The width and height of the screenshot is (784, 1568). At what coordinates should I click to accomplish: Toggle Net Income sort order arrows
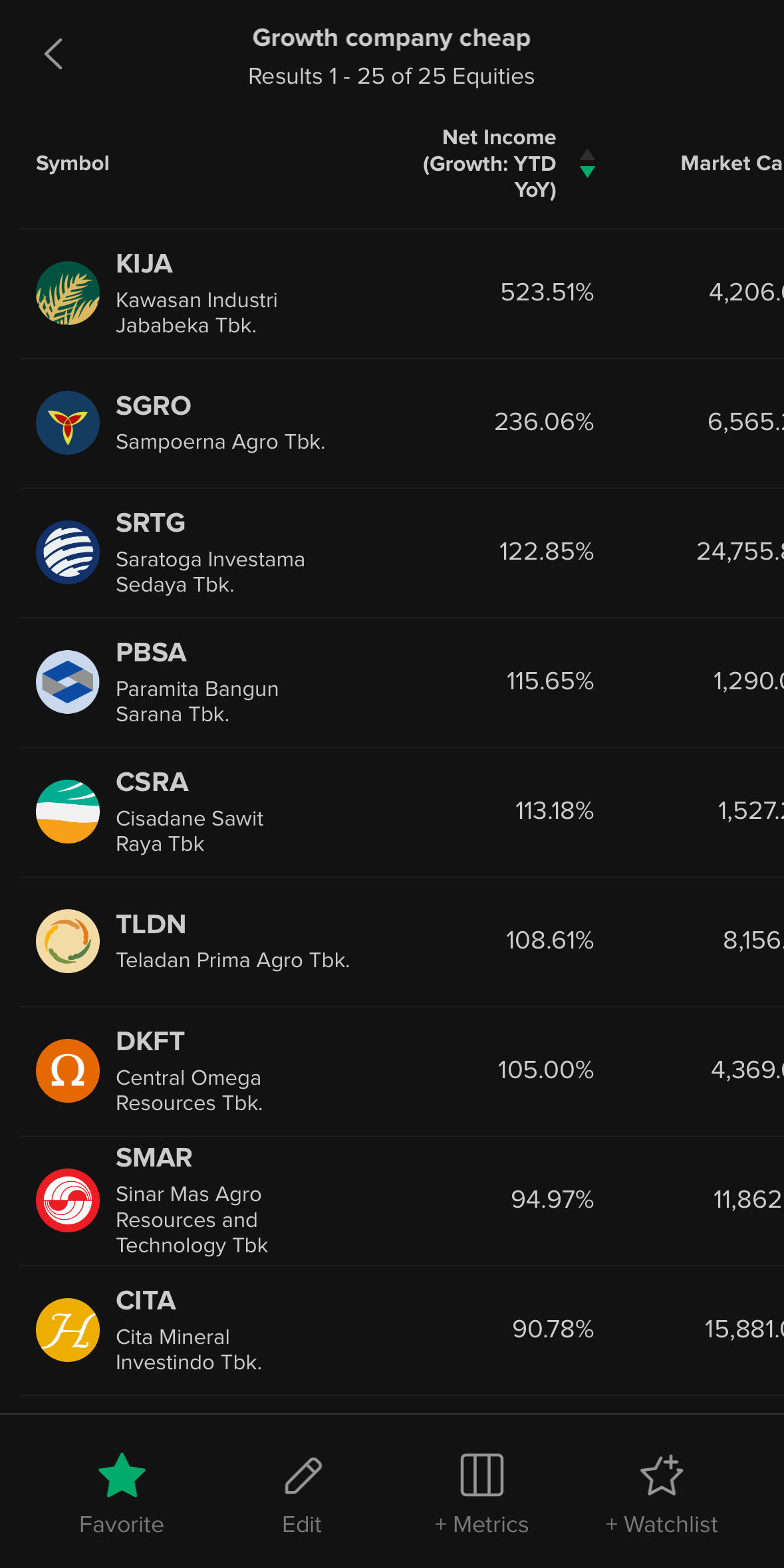tap(587, 164)
